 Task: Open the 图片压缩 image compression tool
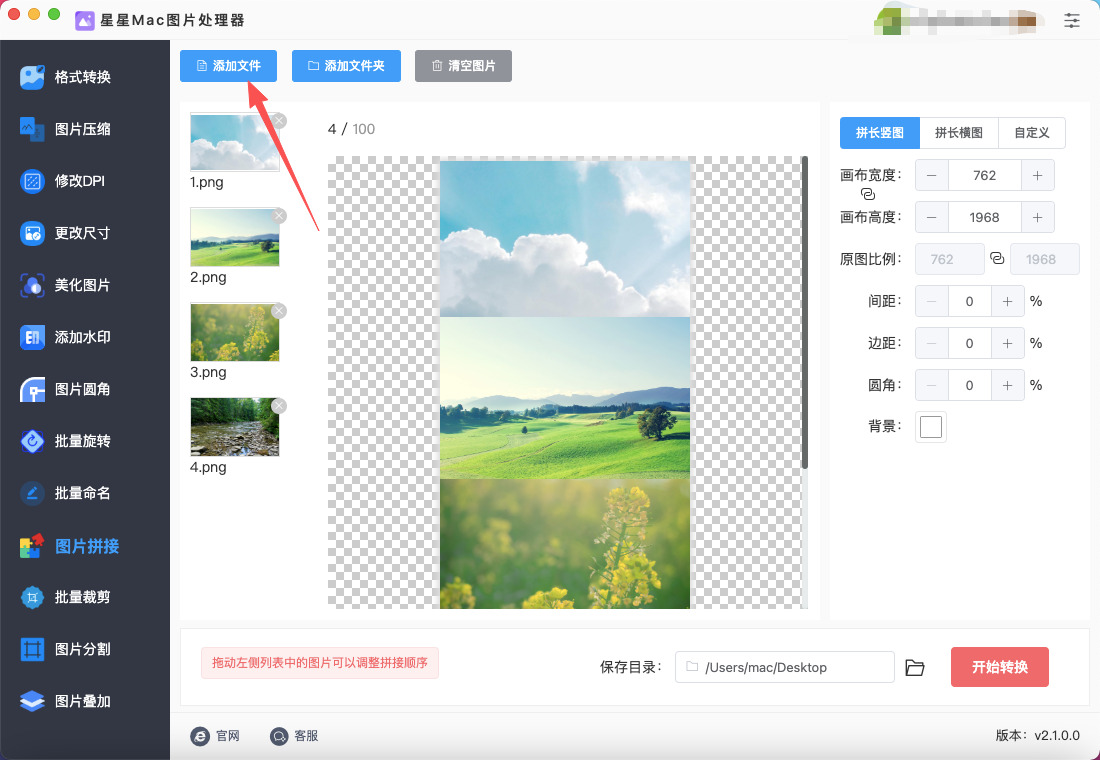[x=67, y=129]
